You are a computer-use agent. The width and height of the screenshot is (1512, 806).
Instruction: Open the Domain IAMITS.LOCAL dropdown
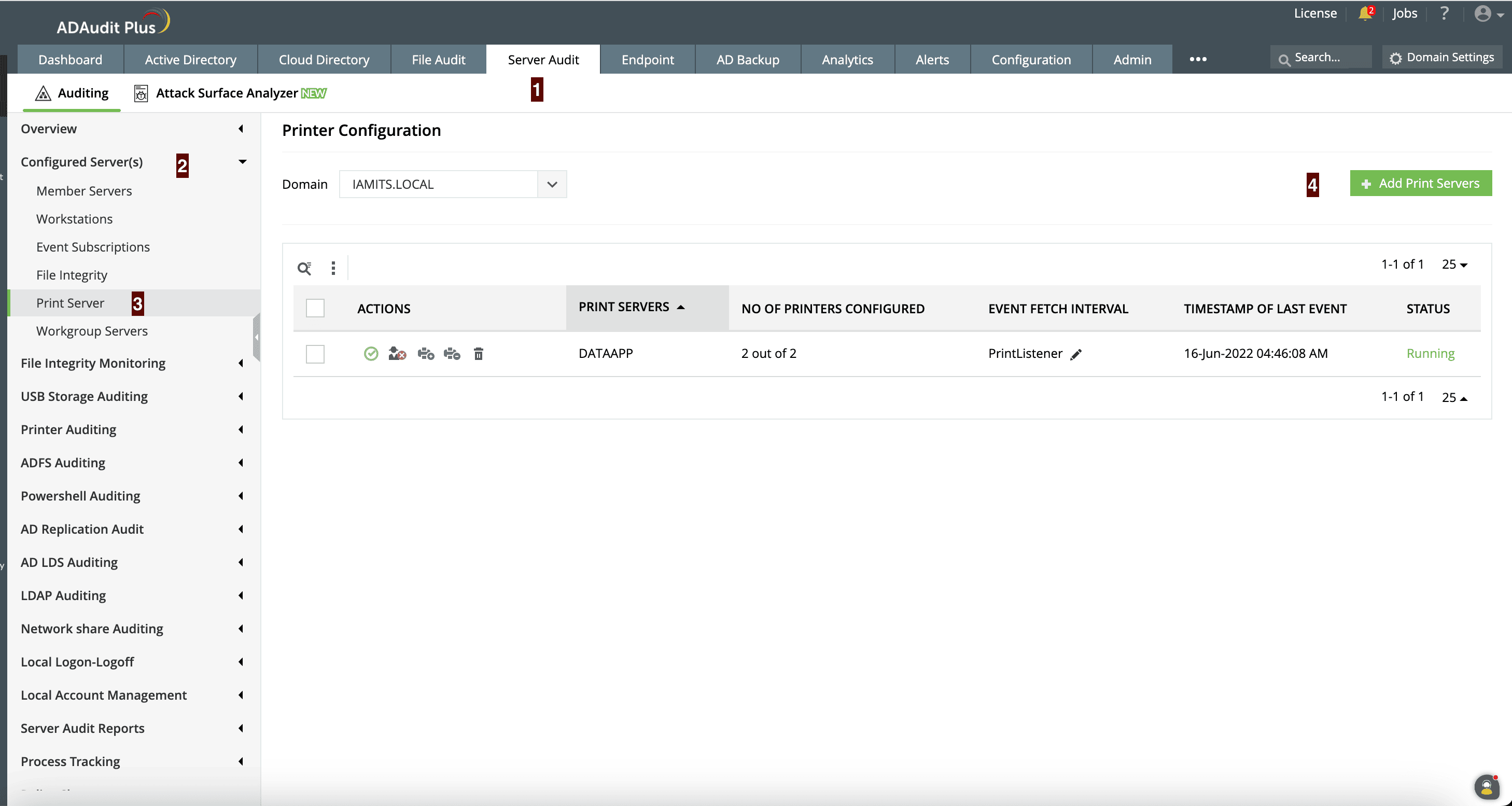(x=552, y=184)
